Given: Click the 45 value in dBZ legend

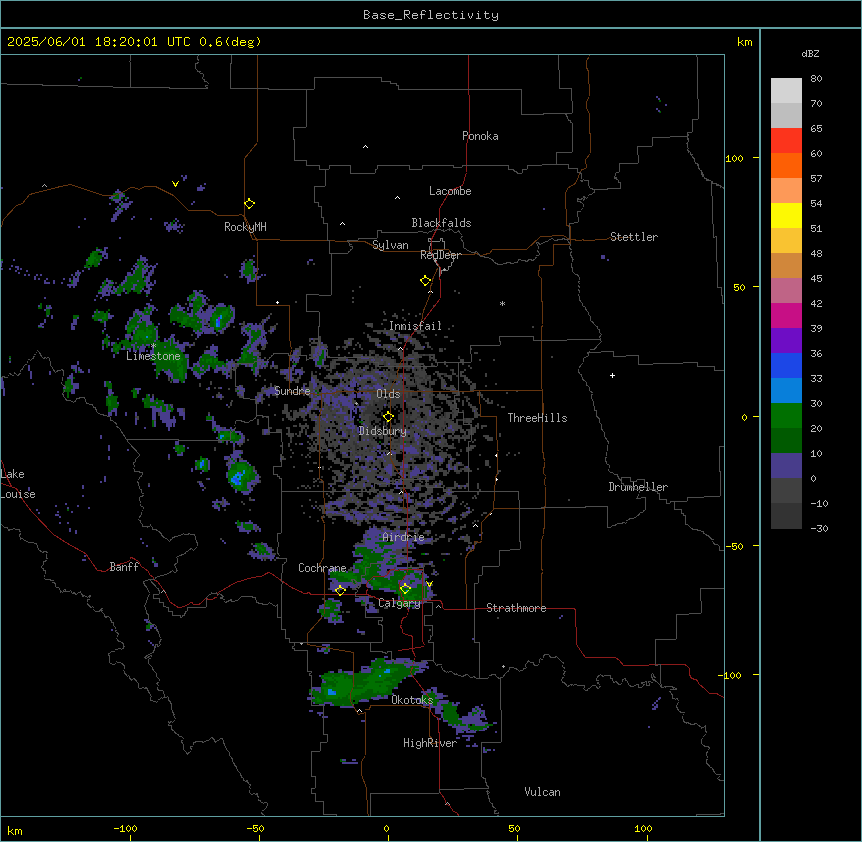Looking at the screenshot, I should click(x=816, y=279).
